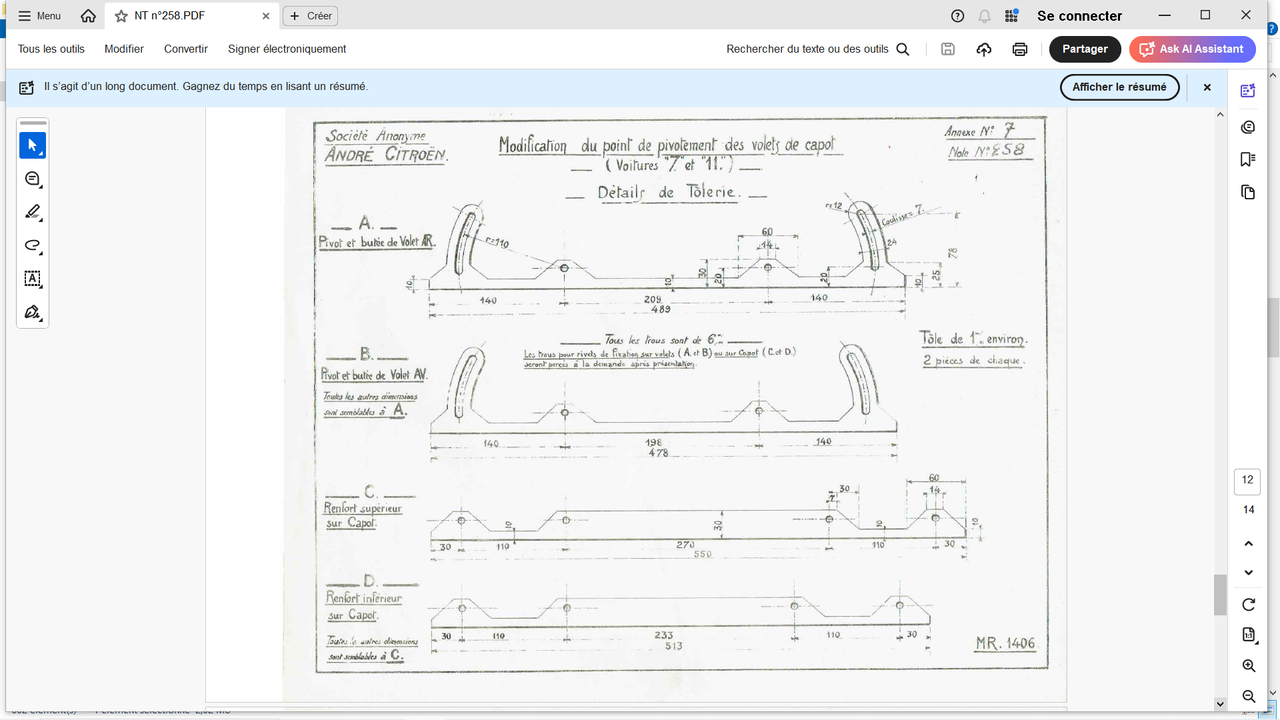Click the current page number 12 box
Viewport: 1280px width, 720px height.
1248,480
